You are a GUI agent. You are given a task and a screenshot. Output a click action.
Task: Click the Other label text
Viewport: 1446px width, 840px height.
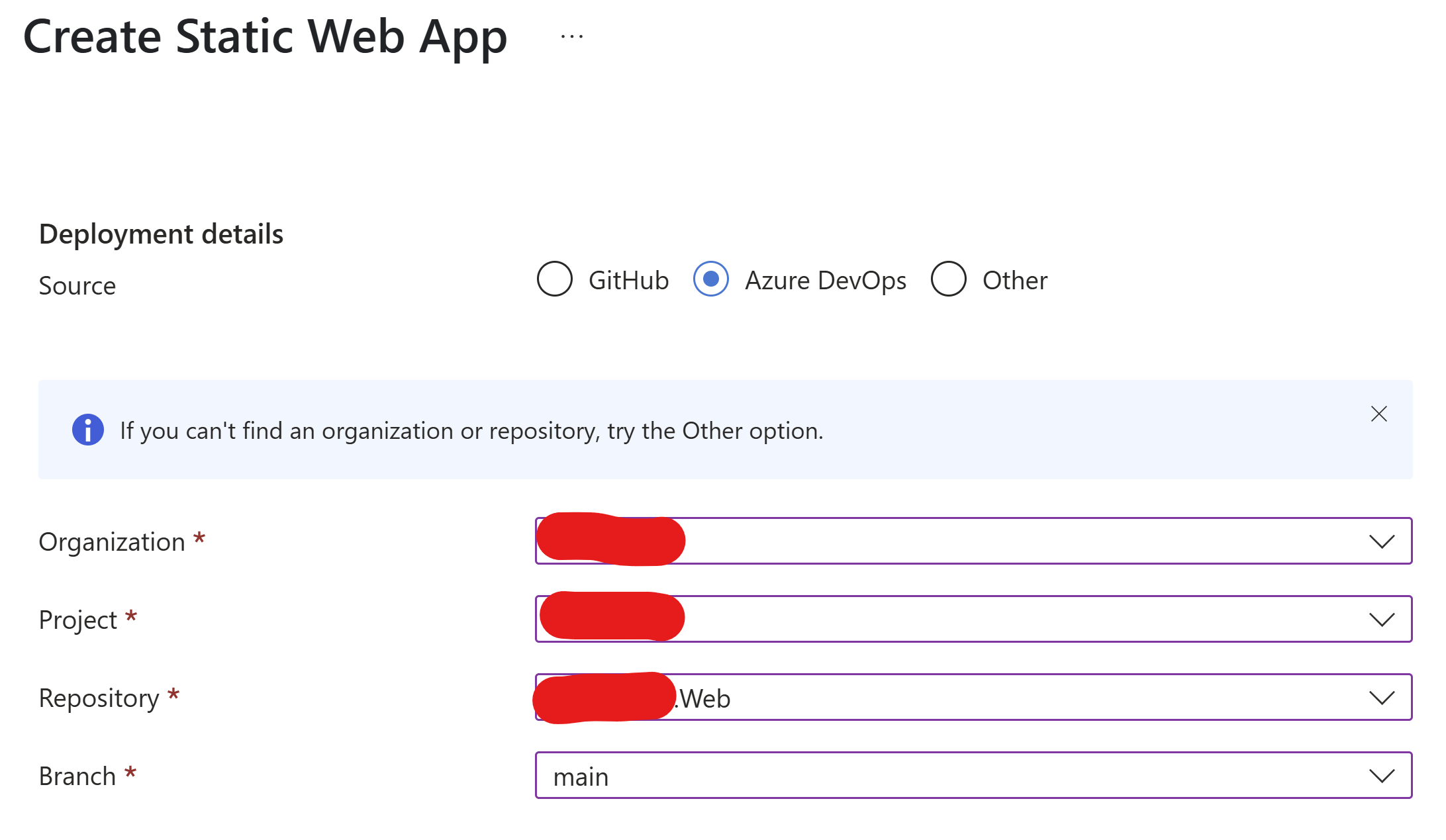1015,280
